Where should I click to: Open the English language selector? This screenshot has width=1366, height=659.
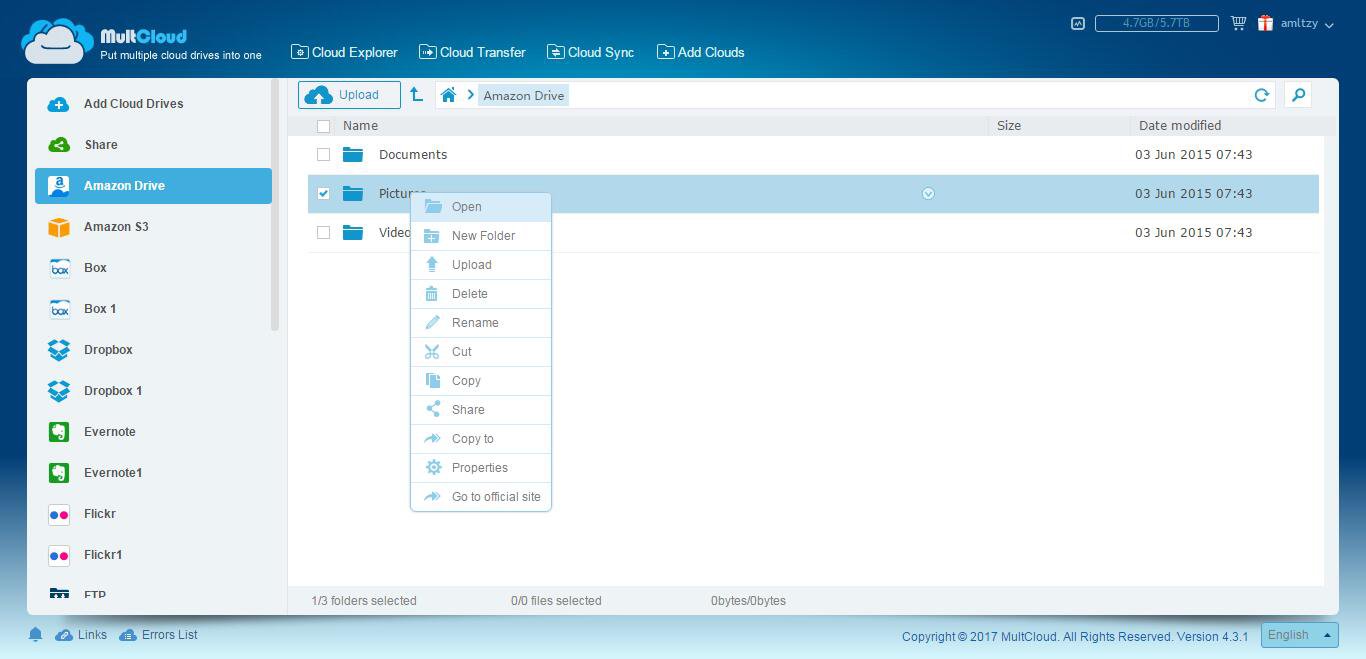tap(1298, 635)
